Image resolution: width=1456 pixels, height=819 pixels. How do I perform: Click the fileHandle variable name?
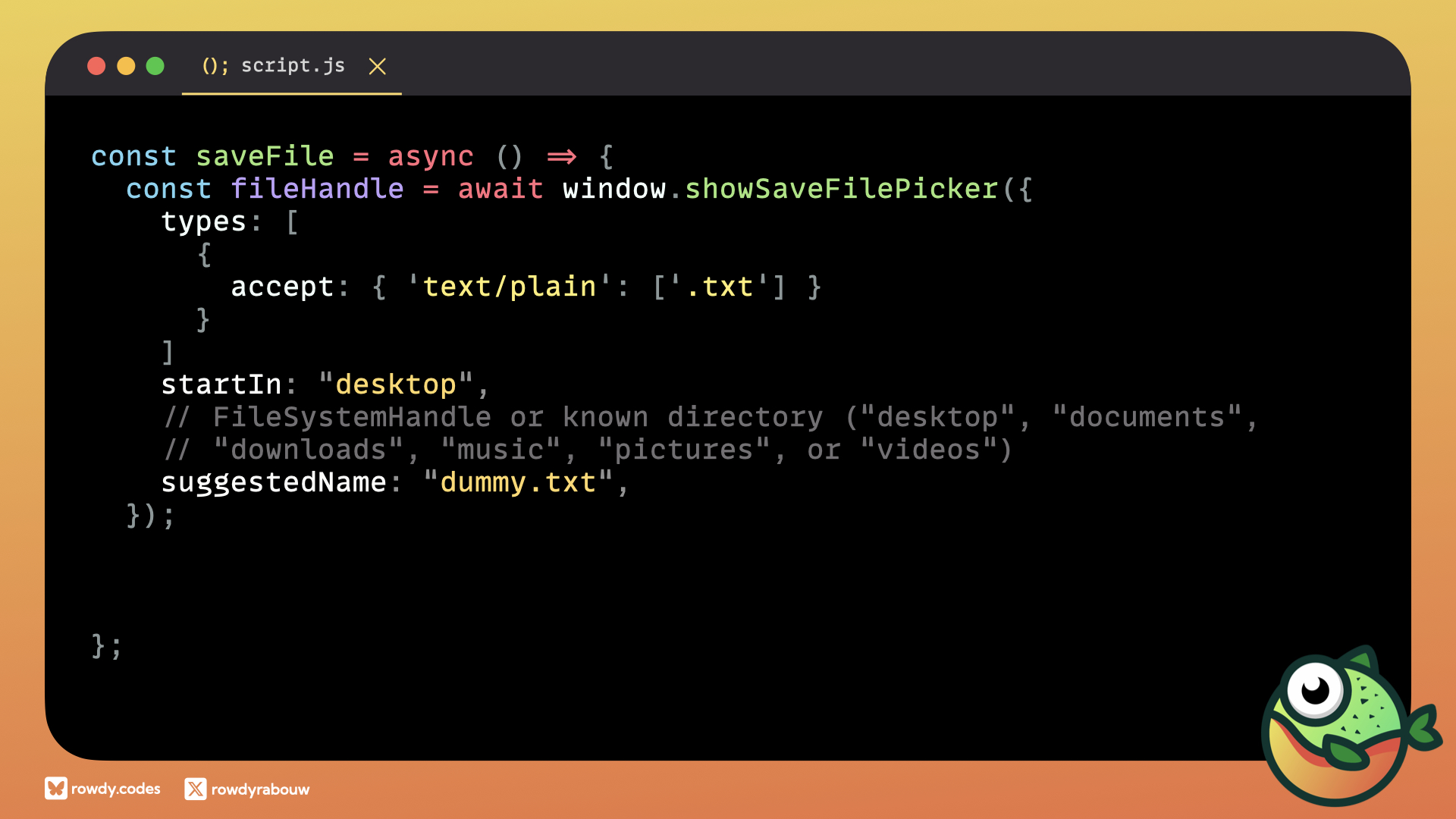tap(317, 189)
